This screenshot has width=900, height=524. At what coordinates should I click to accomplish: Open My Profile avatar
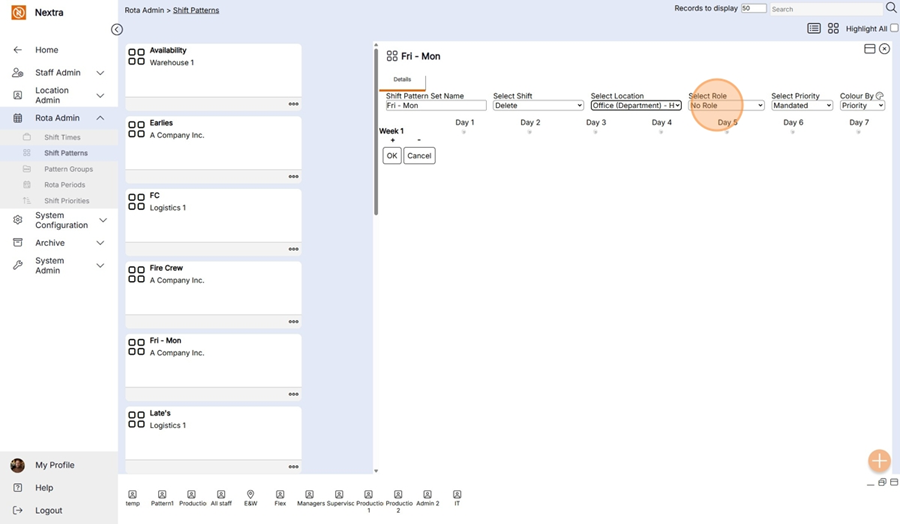tap(17, 465)
